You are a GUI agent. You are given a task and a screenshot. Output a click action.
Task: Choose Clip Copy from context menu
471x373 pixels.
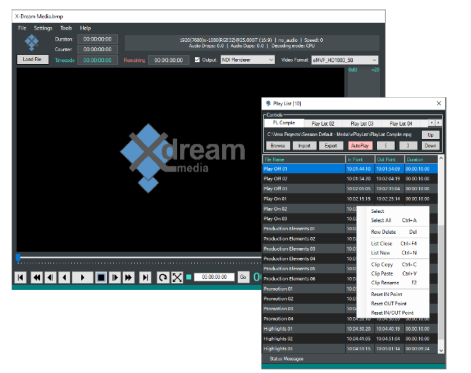(393, 265)
